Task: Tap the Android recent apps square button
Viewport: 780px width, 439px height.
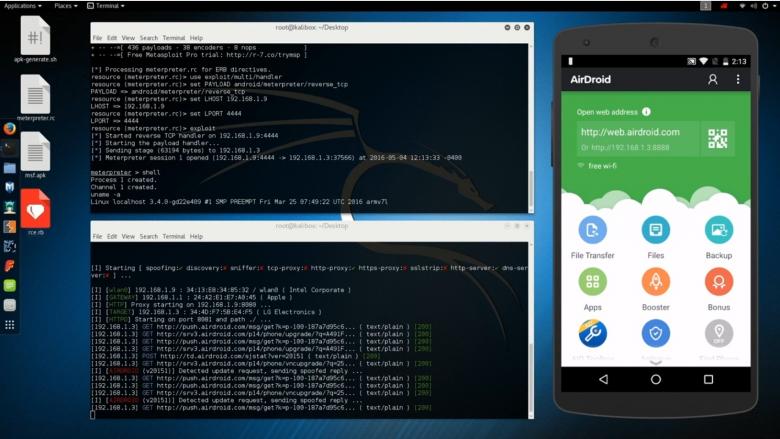Action: click(708, 379)
